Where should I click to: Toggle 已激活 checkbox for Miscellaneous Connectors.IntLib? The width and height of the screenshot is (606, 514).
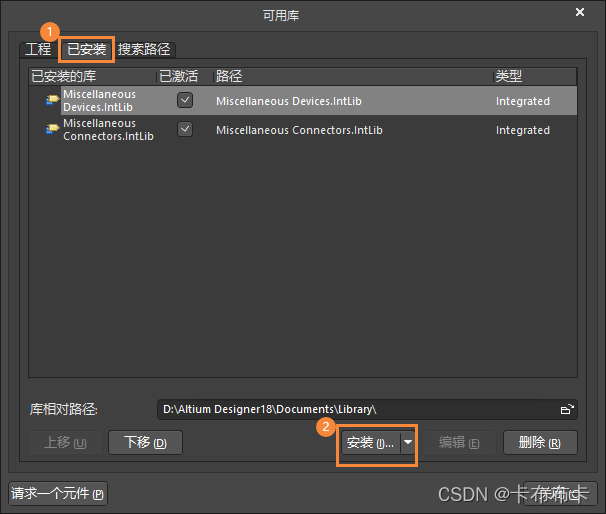click(184, 129)
